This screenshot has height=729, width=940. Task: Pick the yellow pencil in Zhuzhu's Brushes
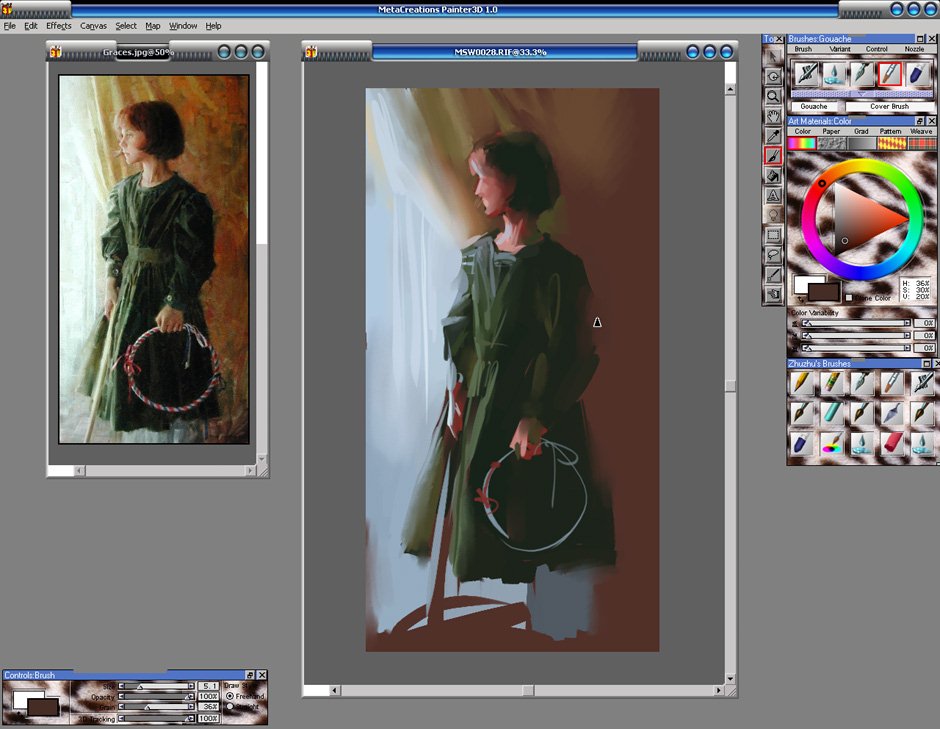802,382
